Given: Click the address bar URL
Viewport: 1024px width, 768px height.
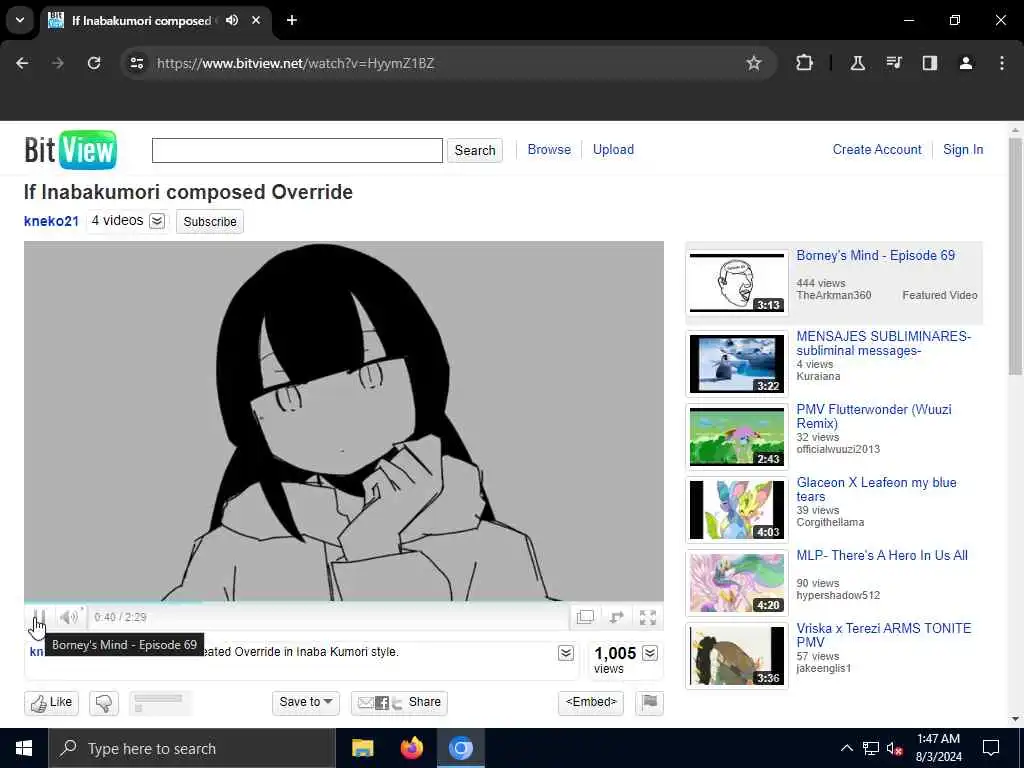Looking at the screenshot, I should (295, 63).
